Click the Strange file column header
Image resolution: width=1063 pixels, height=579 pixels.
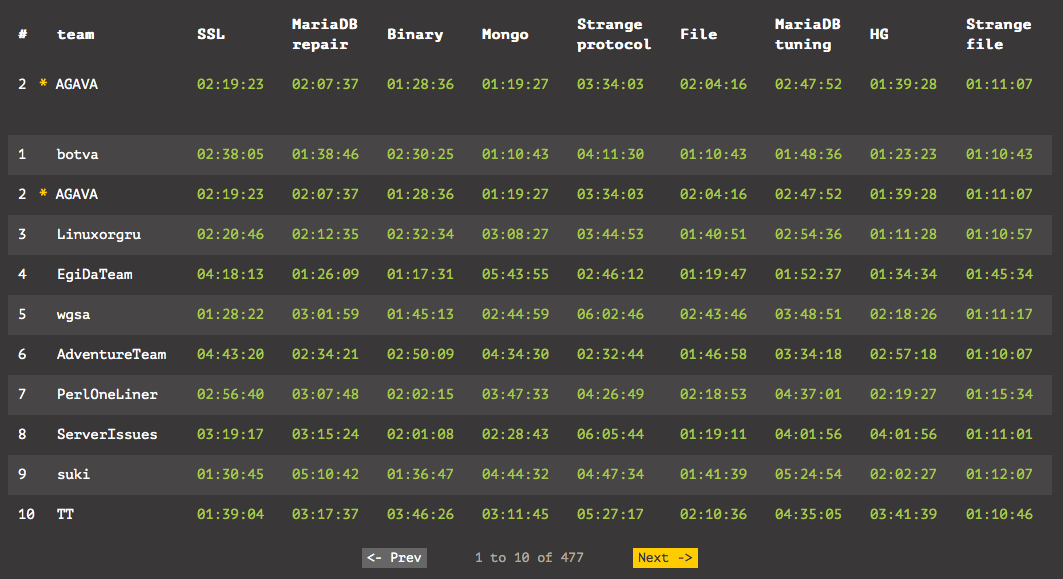click(999, 34)
